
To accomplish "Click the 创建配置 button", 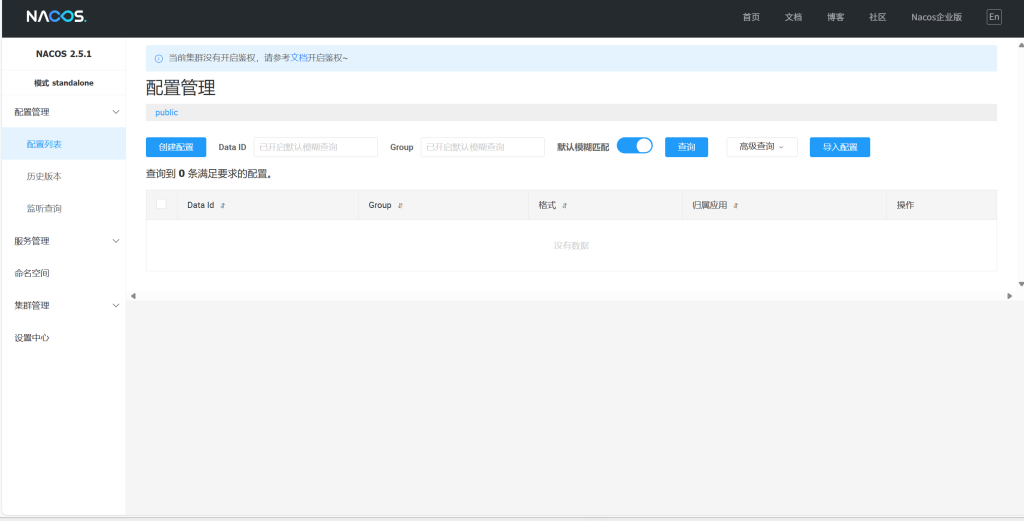I will 176,147.
